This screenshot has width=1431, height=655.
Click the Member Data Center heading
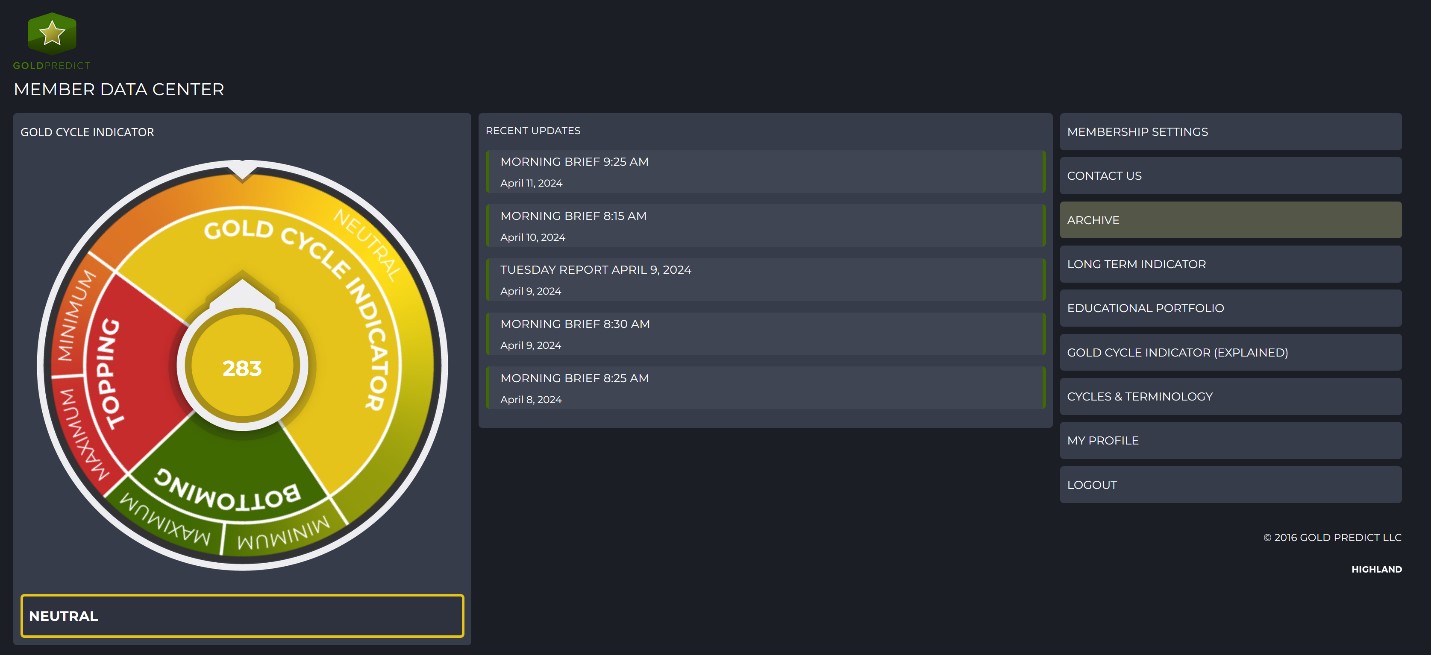pyautogui.click(x=119, y=90)
